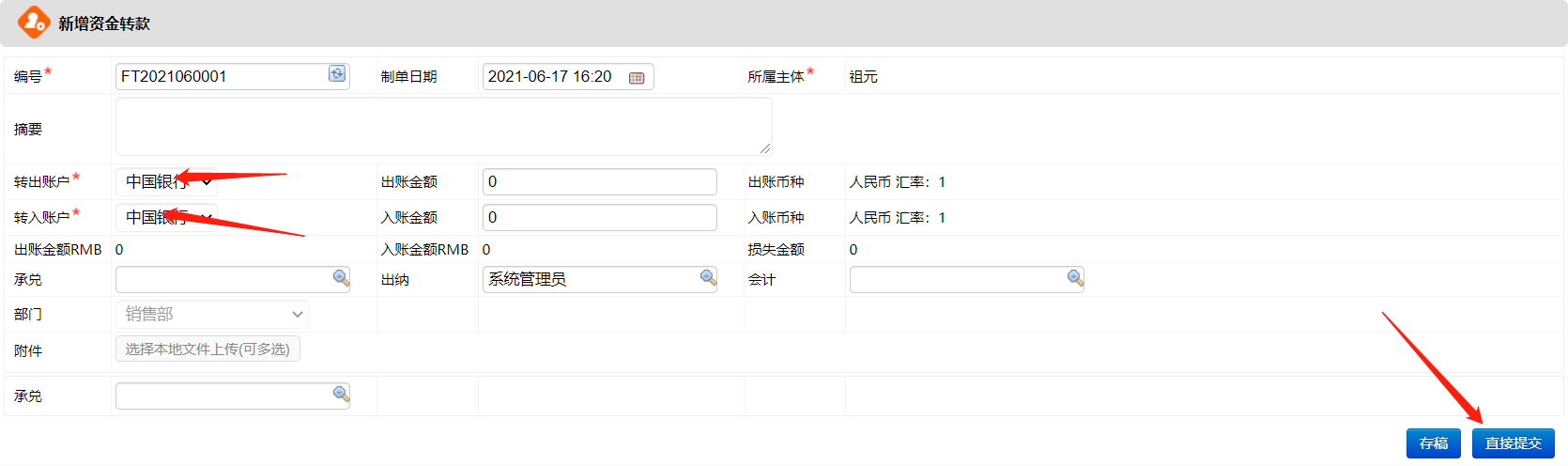Click the 出账金额 input field
1568x466 pixels.
[600, 181]
